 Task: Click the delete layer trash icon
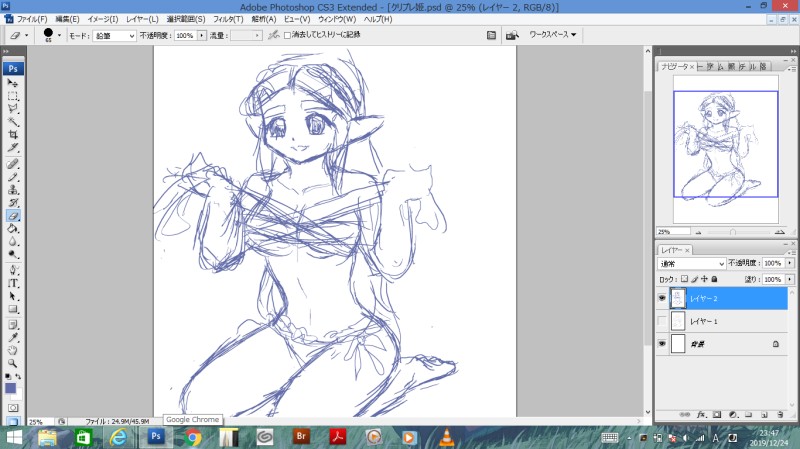(x=780, y=414)
